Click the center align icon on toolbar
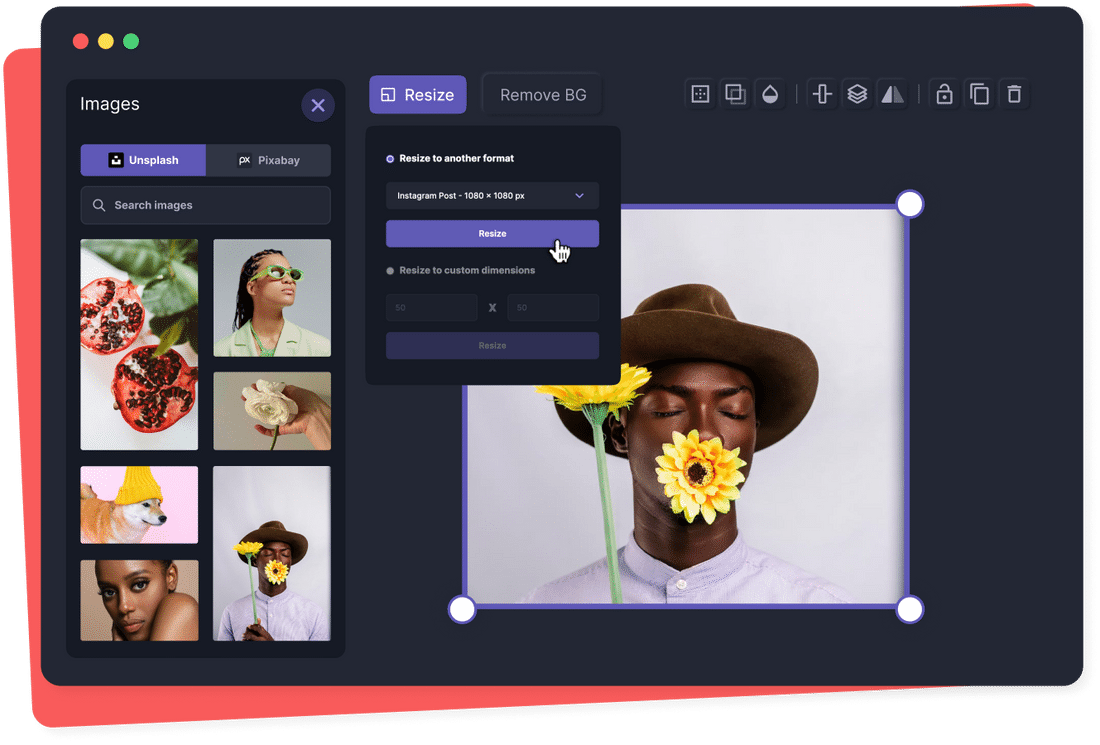This screenshot has width=1100, height=745. [x=821, y=93]
